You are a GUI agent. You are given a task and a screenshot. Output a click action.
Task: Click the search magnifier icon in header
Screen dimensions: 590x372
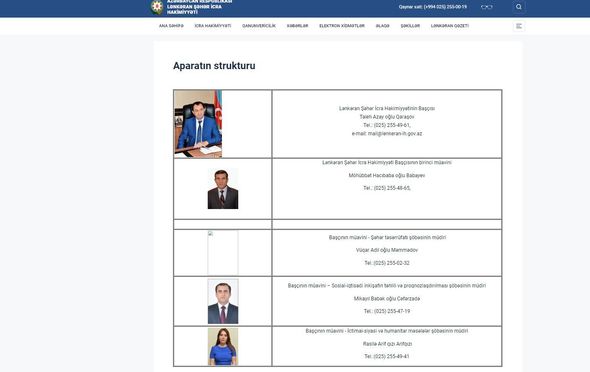519,7
